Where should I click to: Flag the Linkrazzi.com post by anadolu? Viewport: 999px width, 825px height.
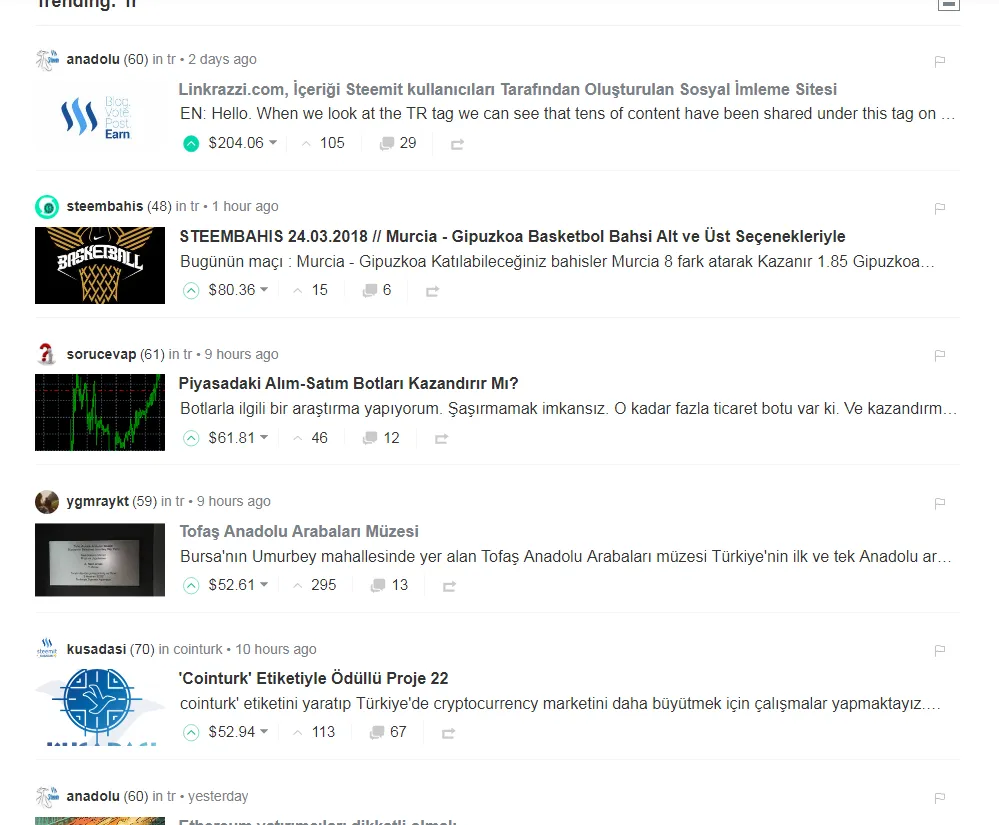click(x=939, y=61)
